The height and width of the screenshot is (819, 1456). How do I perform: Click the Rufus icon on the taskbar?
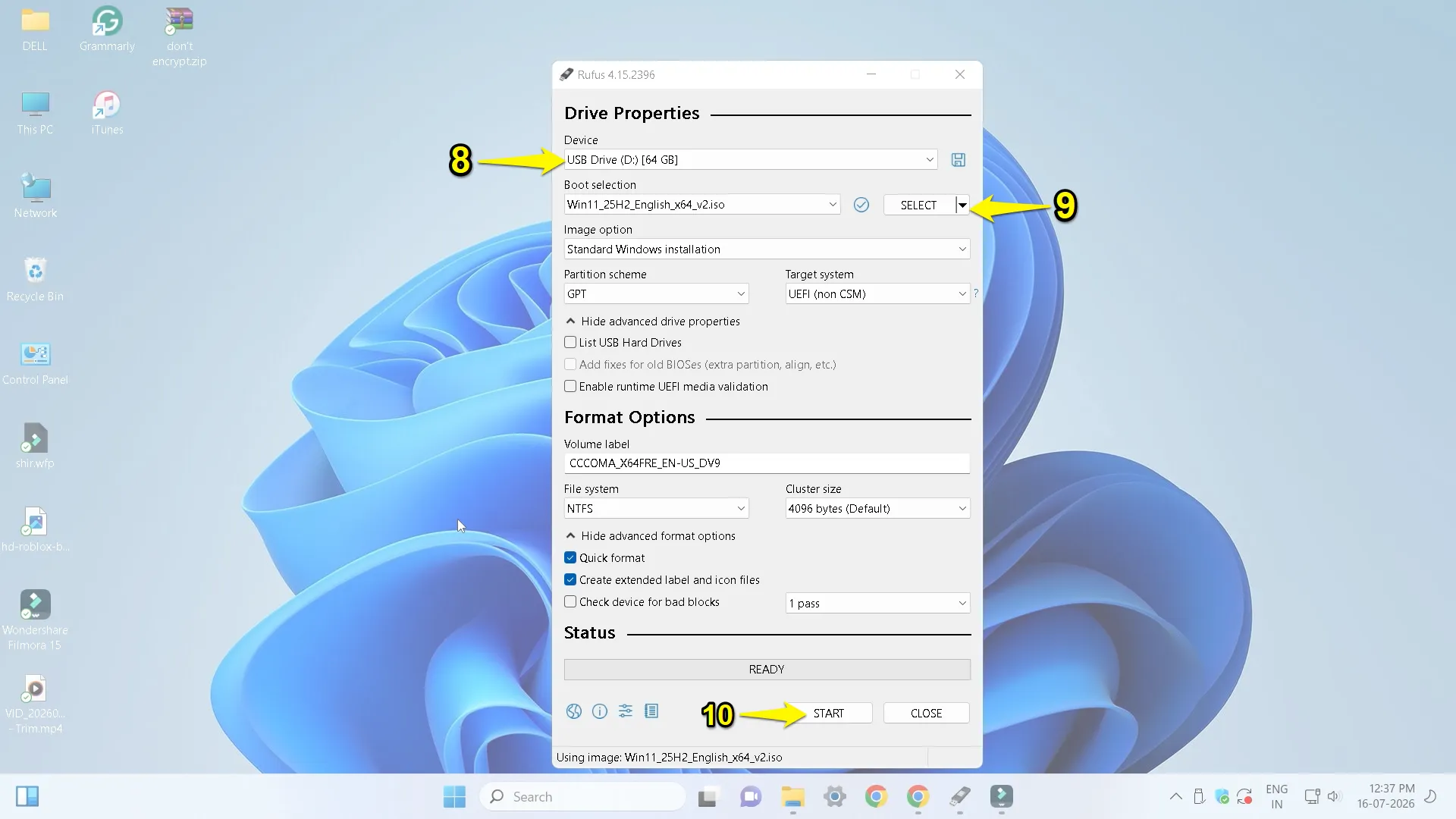point(959,796)
